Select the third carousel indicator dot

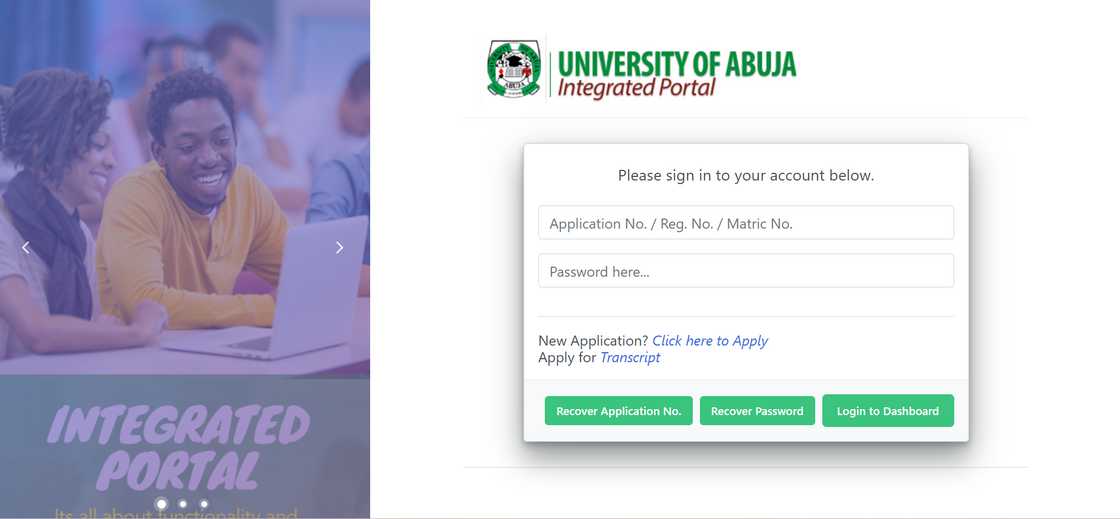pyautogui.click(x=204, y=504)
